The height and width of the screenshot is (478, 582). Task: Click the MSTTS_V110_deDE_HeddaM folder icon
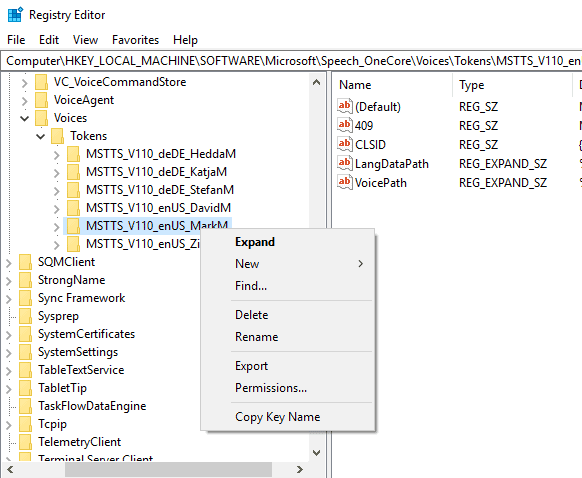(73, 154)
